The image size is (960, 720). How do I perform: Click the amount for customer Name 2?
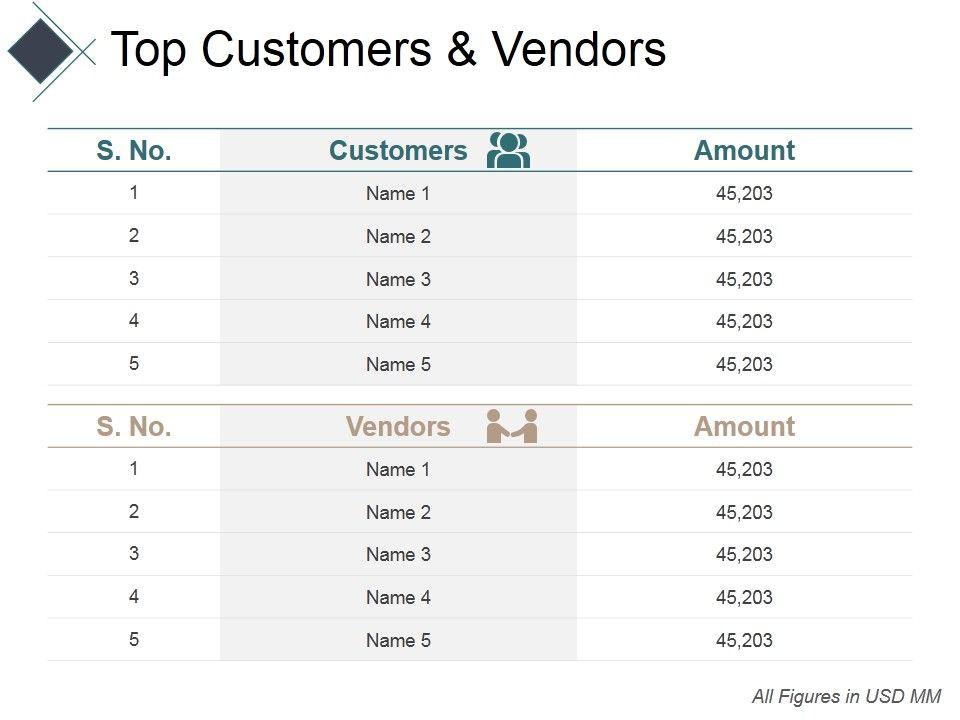coord(744,237)
